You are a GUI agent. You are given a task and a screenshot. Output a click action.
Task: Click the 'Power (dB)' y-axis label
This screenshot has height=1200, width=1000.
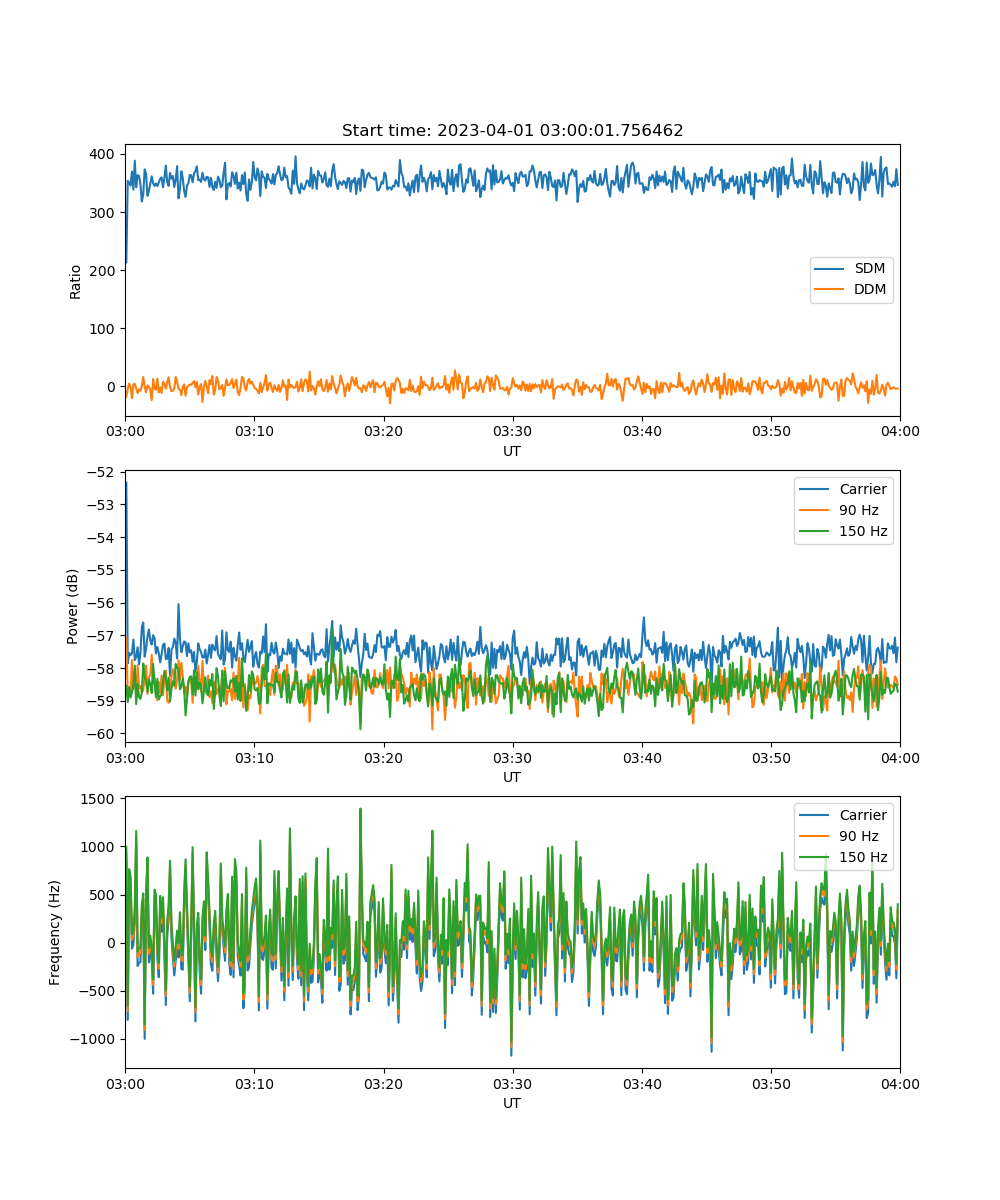pyautogui.click(x=72, y=606)
